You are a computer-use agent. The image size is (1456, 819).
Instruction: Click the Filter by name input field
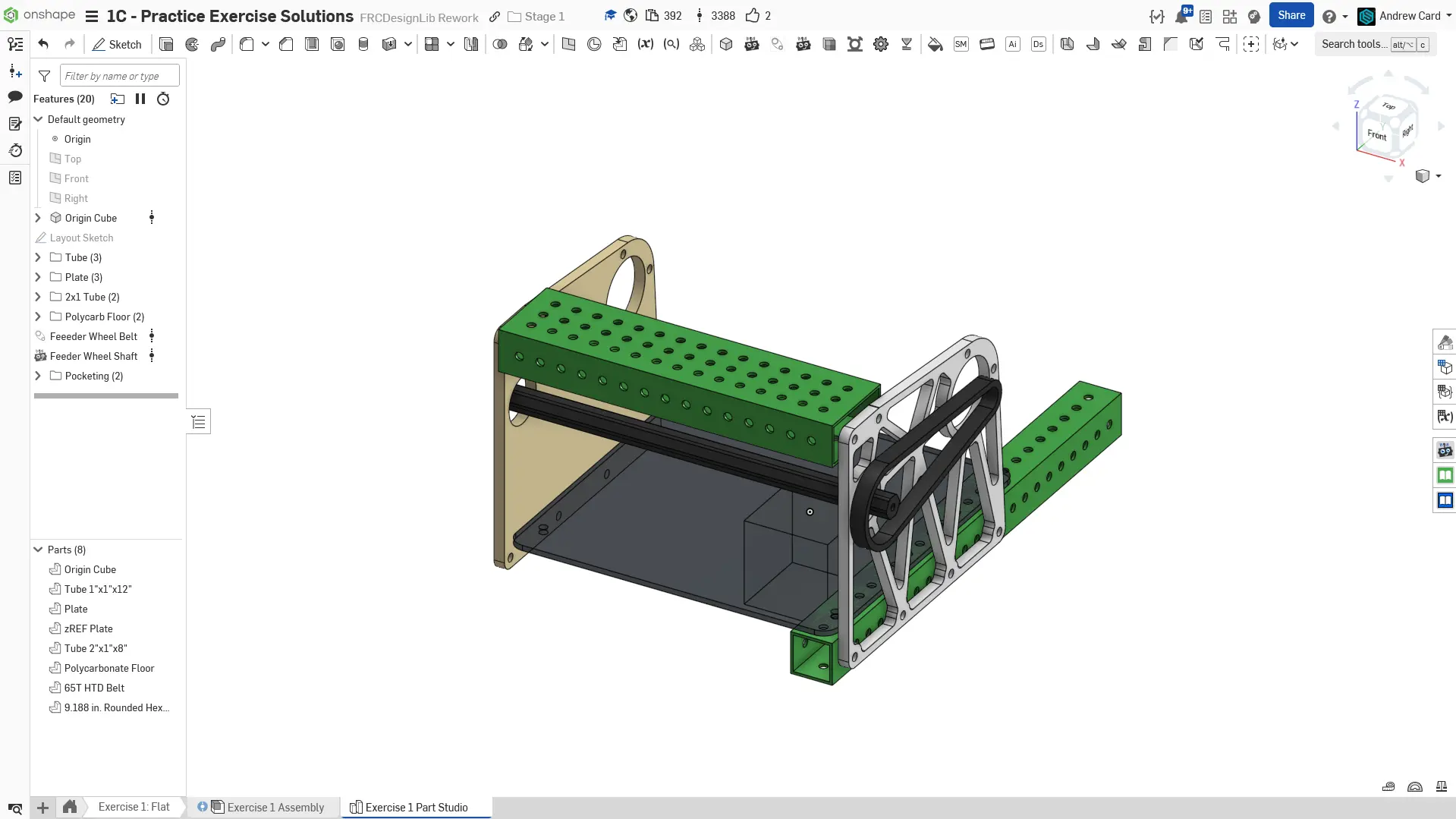[119, 76]
